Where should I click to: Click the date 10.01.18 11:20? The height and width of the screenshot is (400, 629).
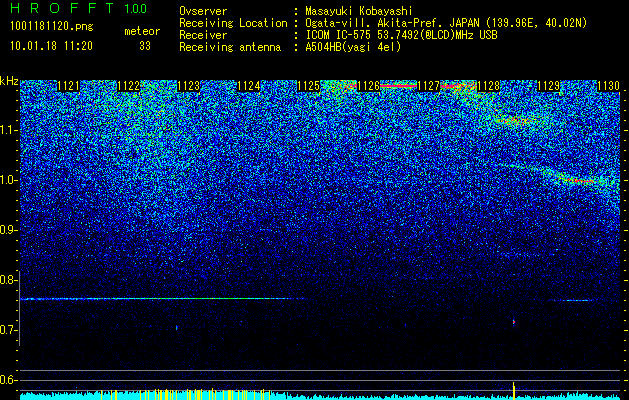51,46
